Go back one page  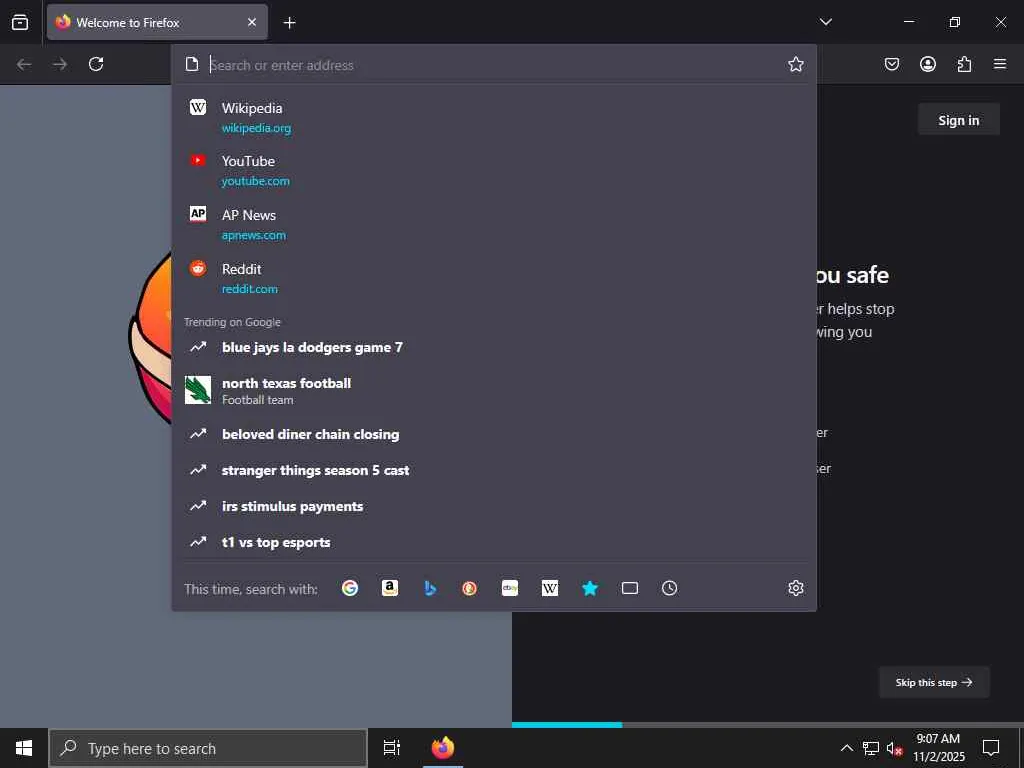pyautogui.click(x=24, y=64)
